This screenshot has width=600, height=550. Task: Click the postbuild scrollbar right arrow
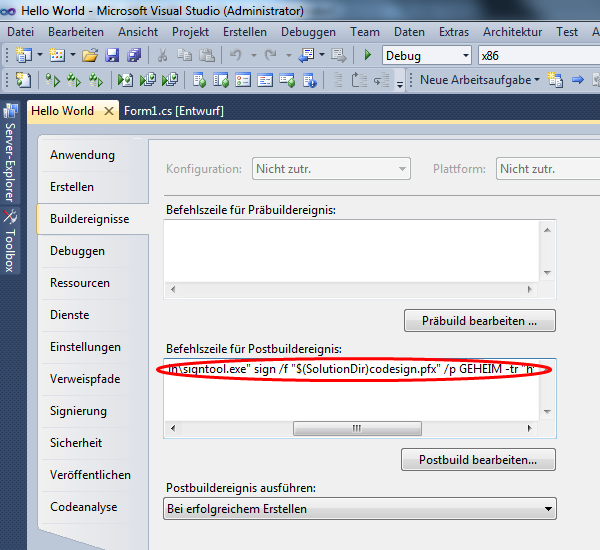pyautogui.click(x=530, y=428)
